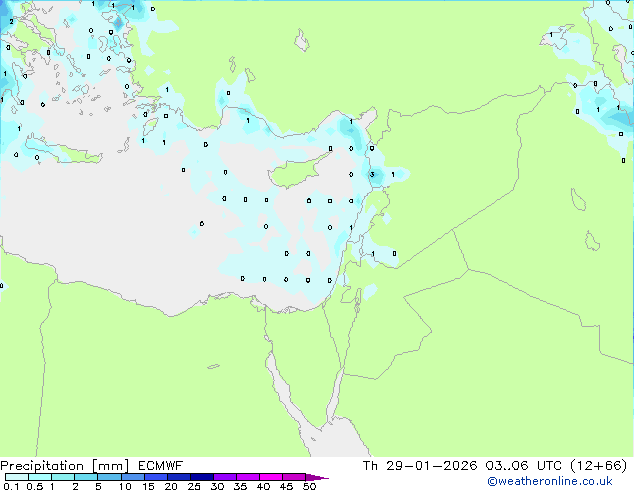The width and height of the screenshot is (634, 490).
Task: Select the 20 to 25 mm legend swatch
Action: point(179,477)
